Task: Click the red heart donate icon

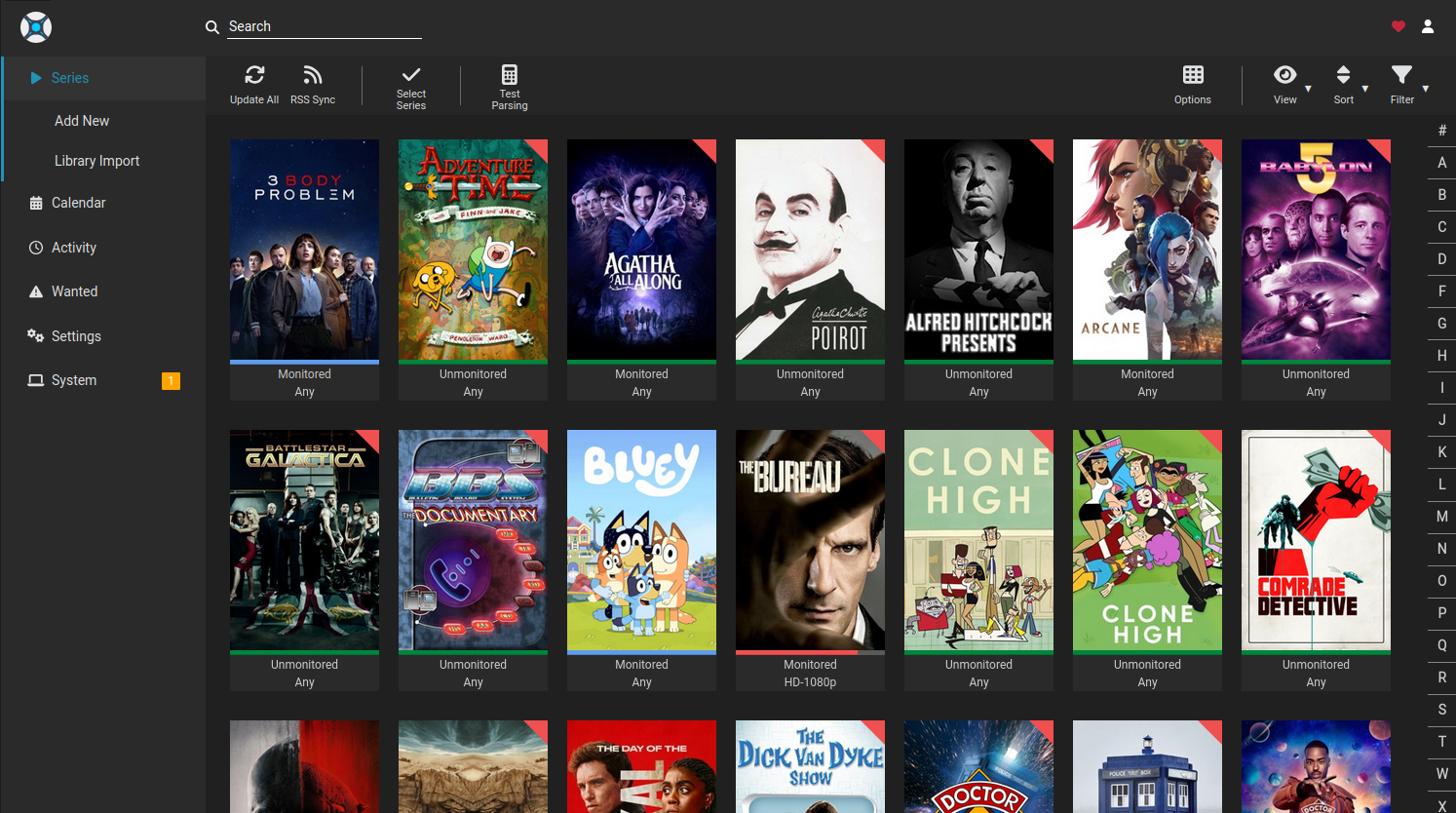Action: tap(1399, 26)
